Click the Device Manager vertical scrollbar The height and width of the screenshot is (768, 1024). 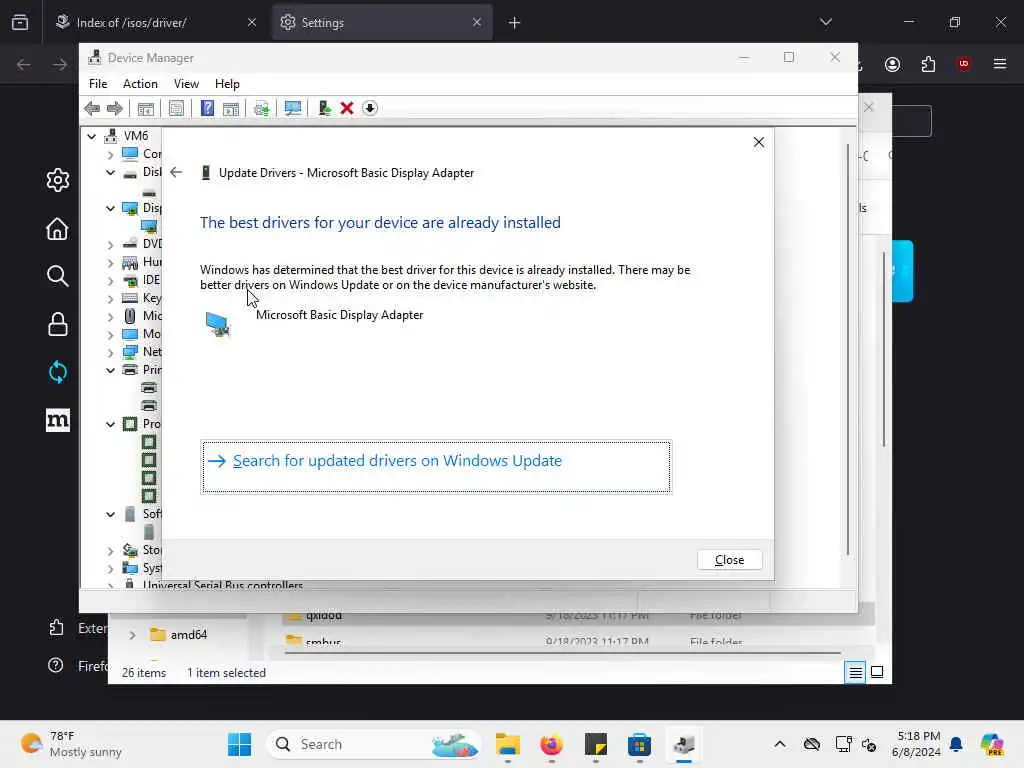848,349
